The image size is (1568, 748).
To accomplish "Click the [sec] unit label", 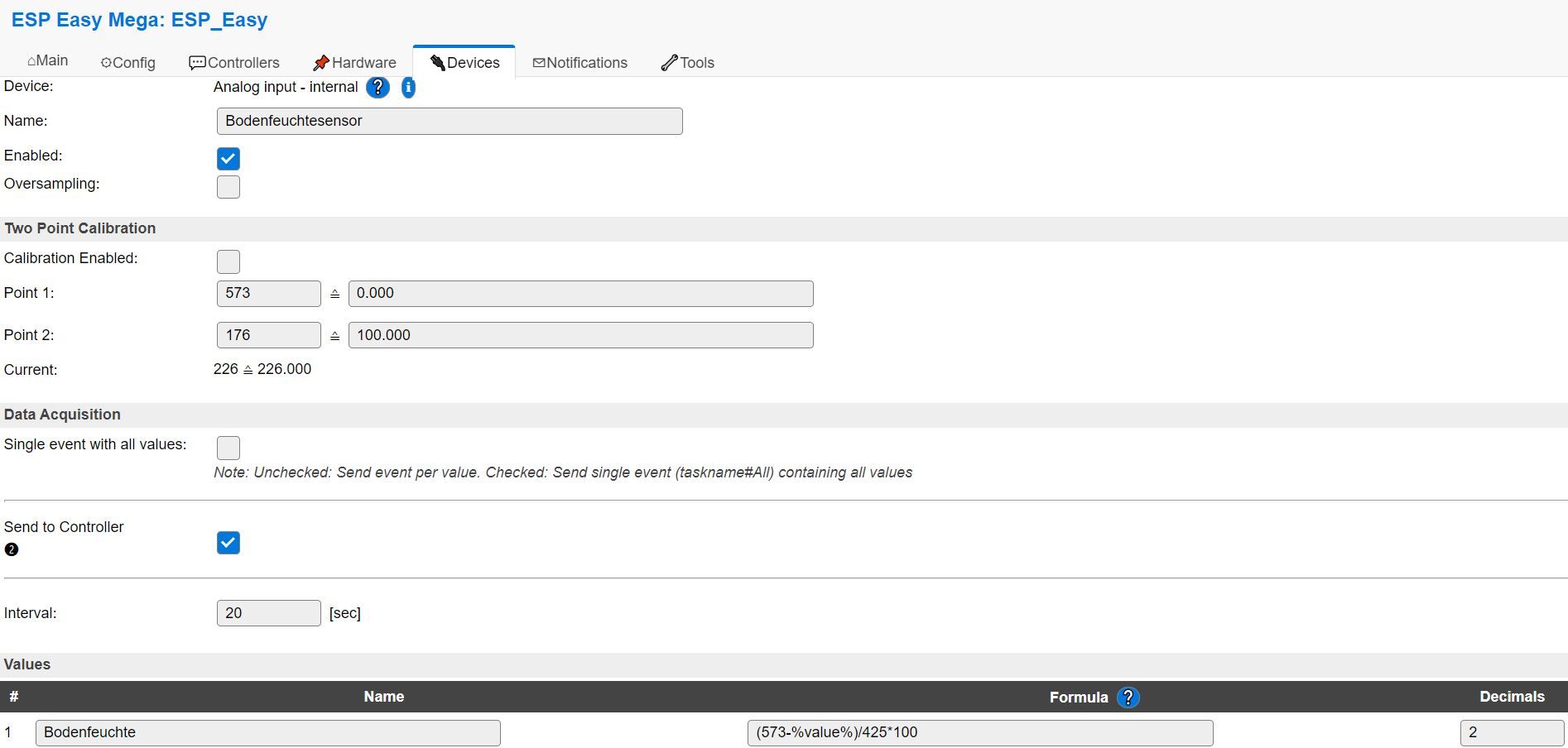I will (x=345, y=613).
